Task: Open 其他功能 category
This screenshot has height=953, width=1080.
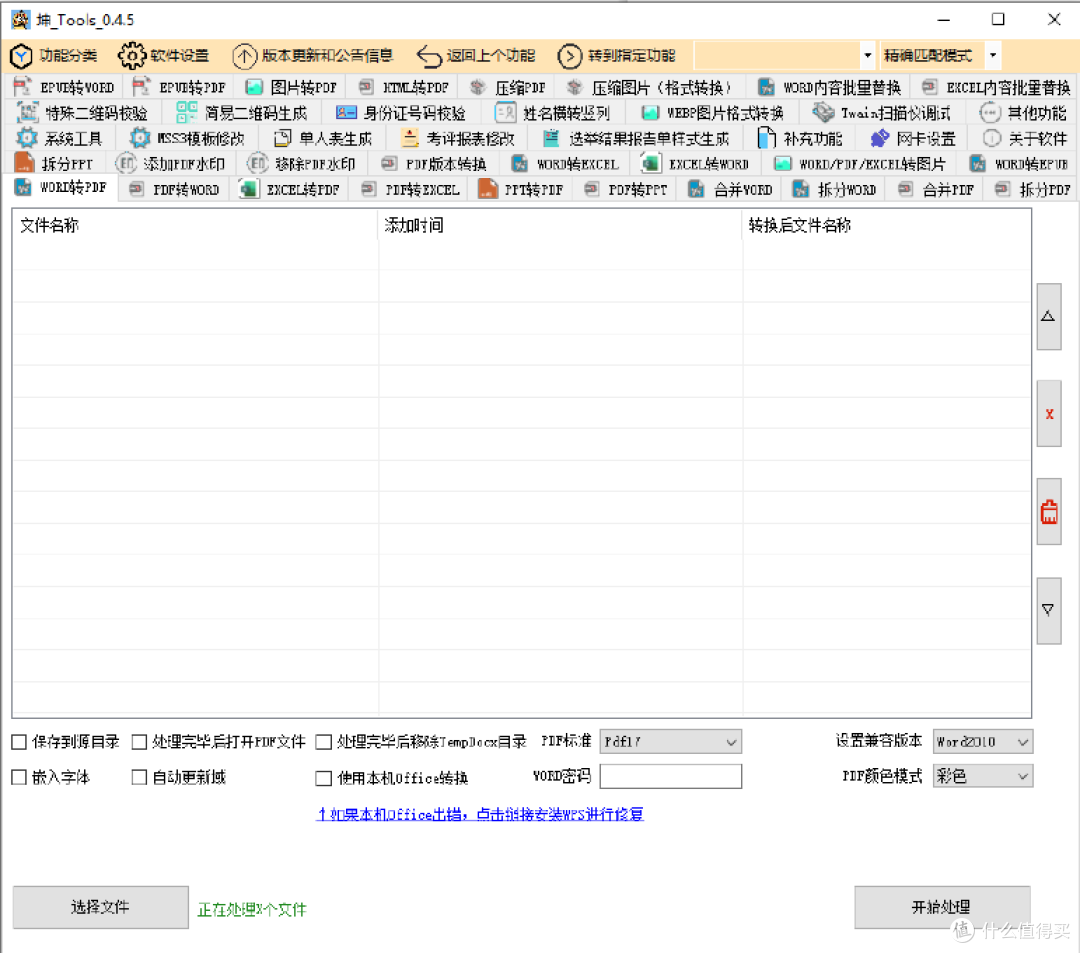Action: click(x=1024, y=113)
